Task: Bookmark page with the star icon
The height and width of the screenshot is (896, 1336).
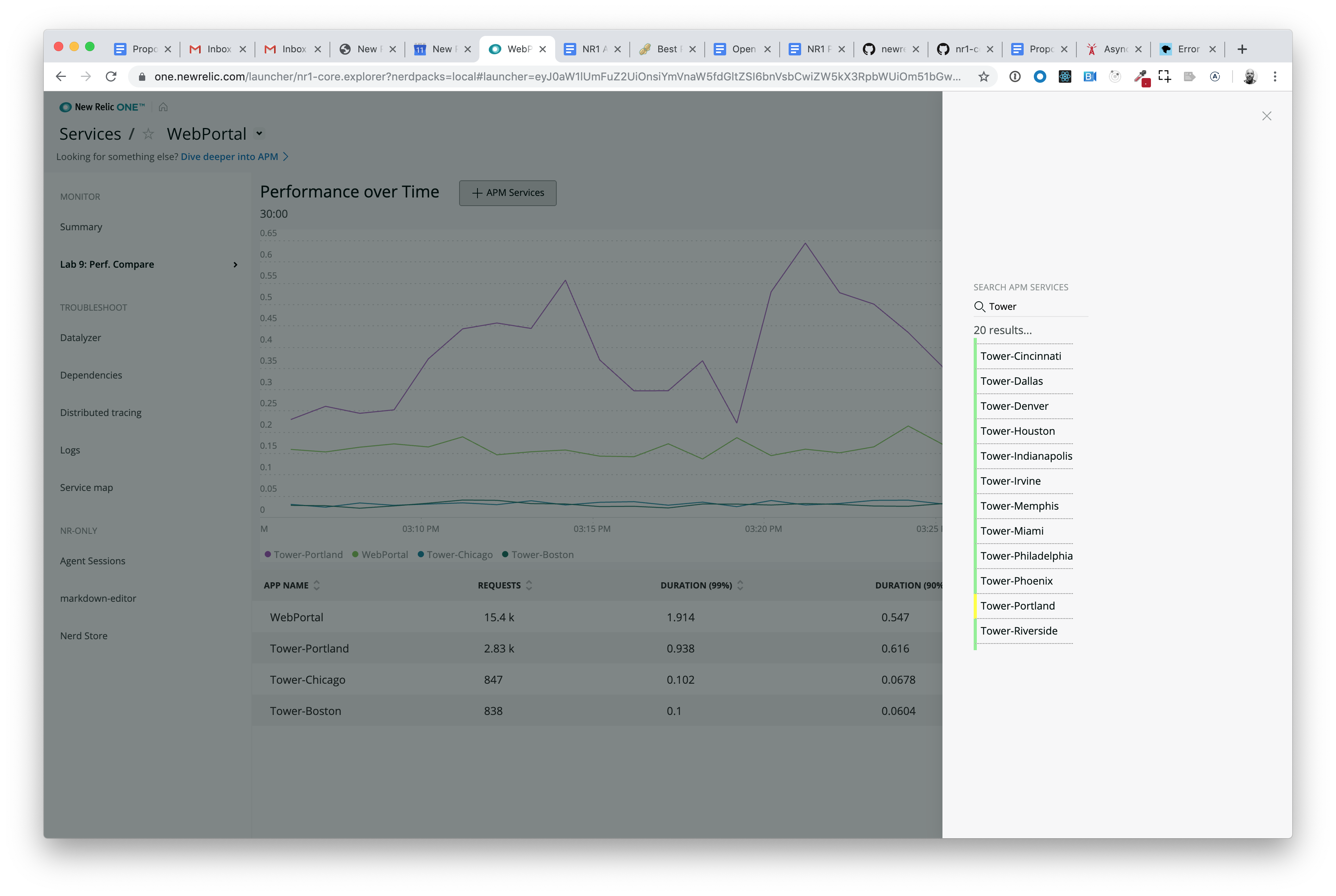Action: pyautogui.click(x=983, y=76)
